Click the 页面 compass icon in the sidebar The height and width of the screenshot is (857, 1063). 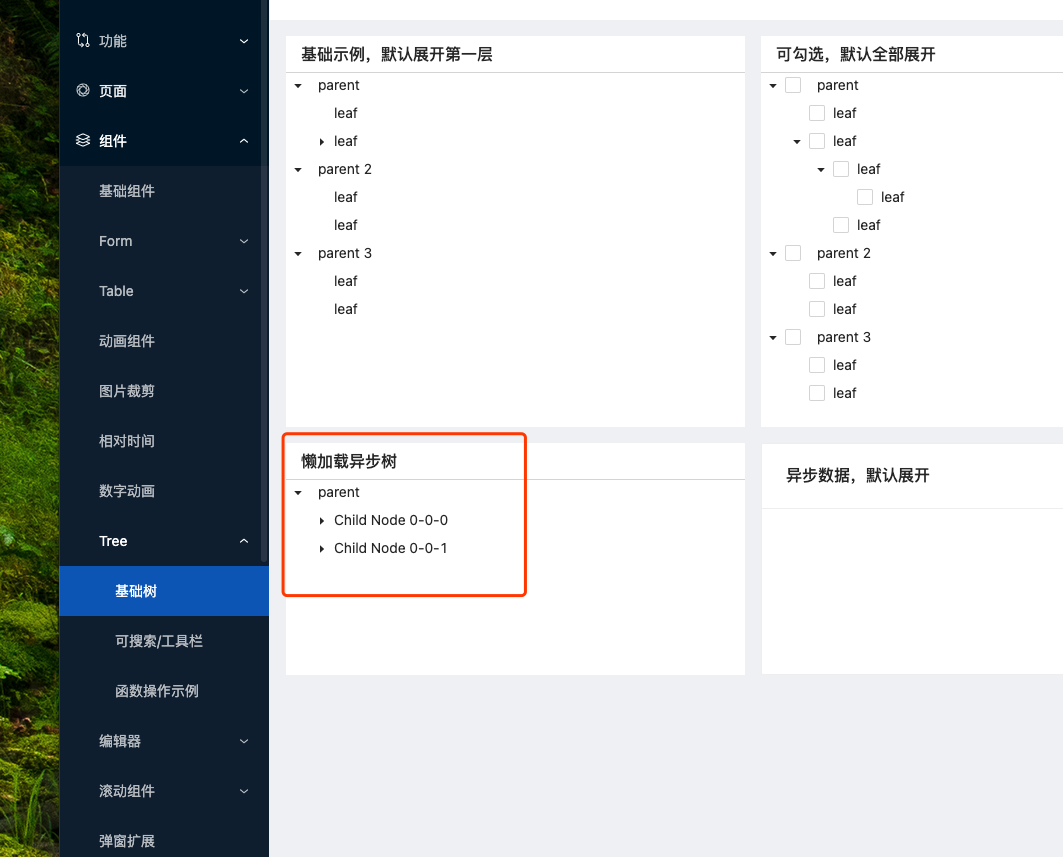82,91
